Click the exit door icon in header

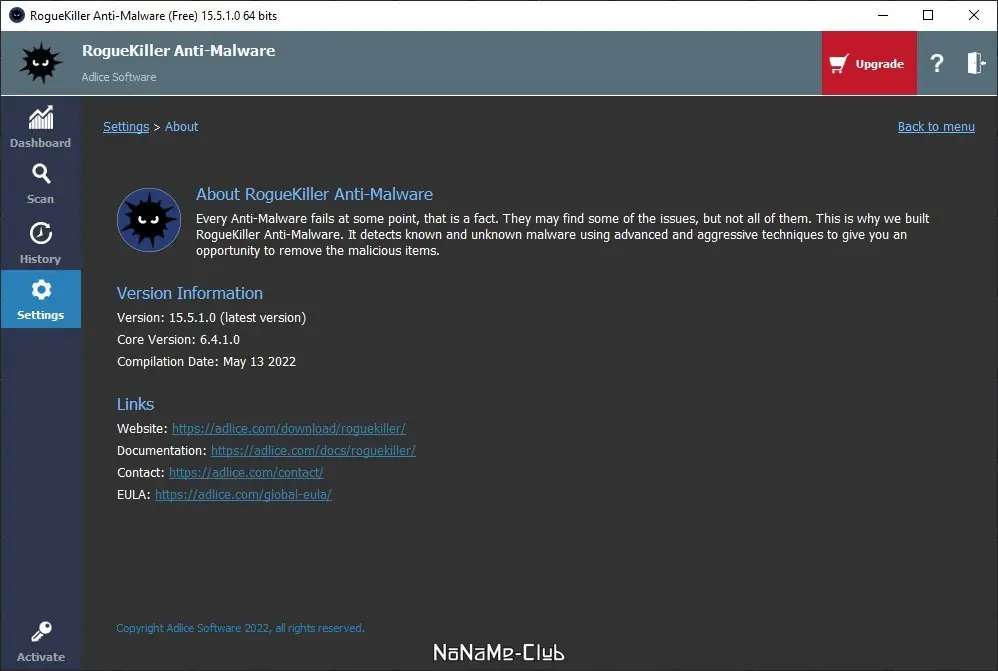[x=976, y=63]
